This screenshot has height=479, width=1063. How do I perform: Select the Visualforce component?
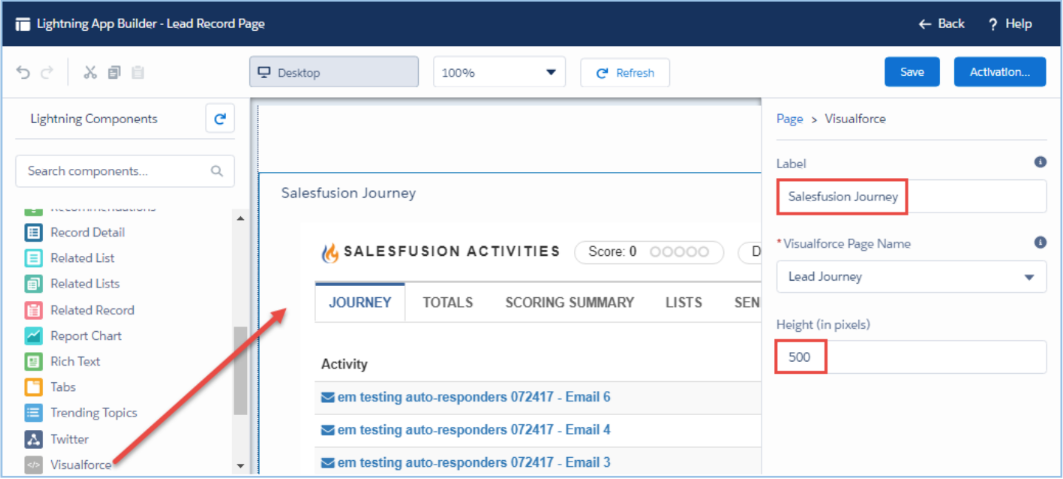click(80, 465)
